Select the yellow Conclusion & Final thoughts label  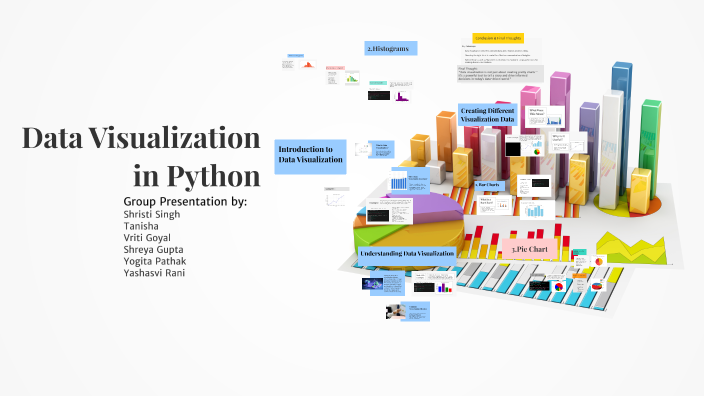coord(498,38)
